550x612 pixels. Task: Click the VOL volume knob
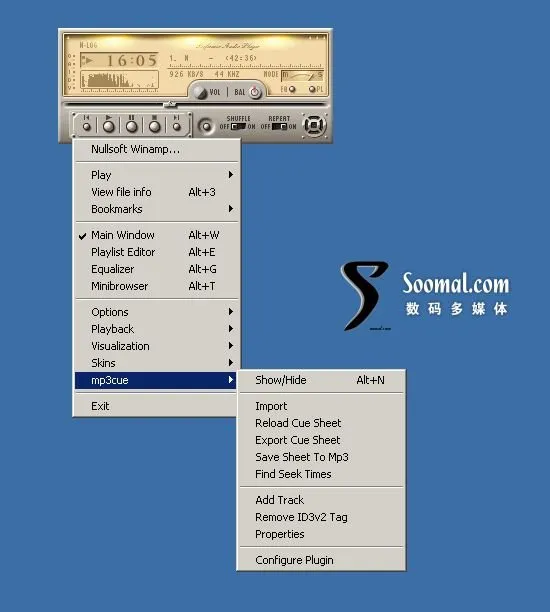(200, 92)
